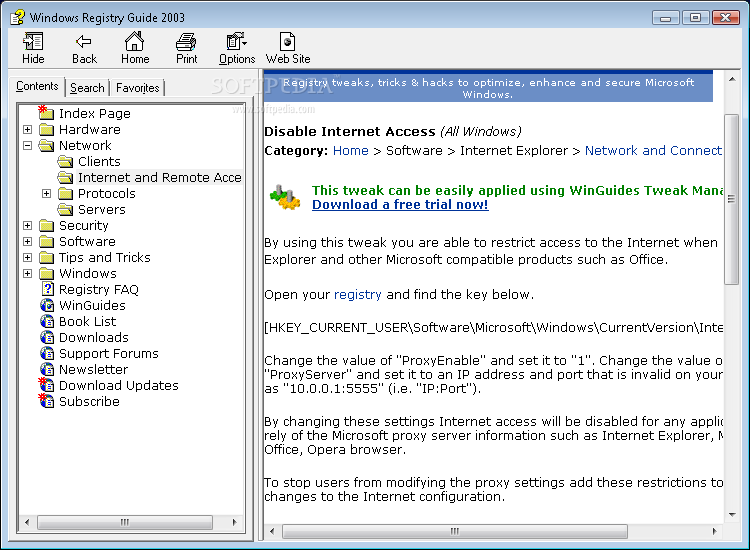Click the Tips and Tricks folder icon
This screenshot has width=750, height=550.
tap(46, 258)
